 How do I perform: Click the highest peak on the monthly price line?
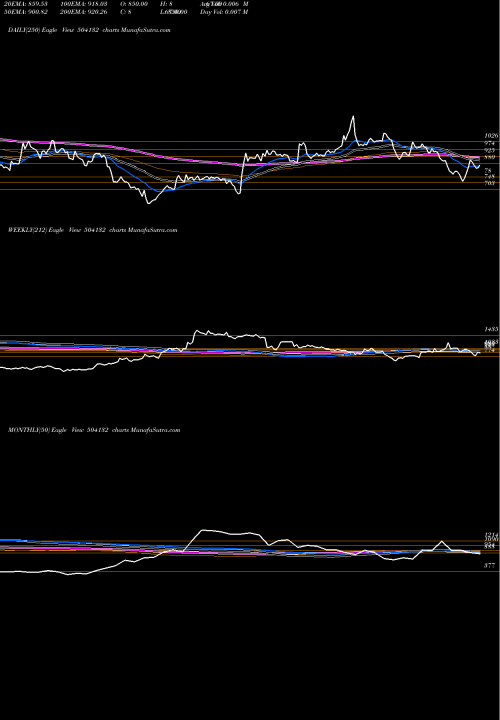[x=202, y=530]
